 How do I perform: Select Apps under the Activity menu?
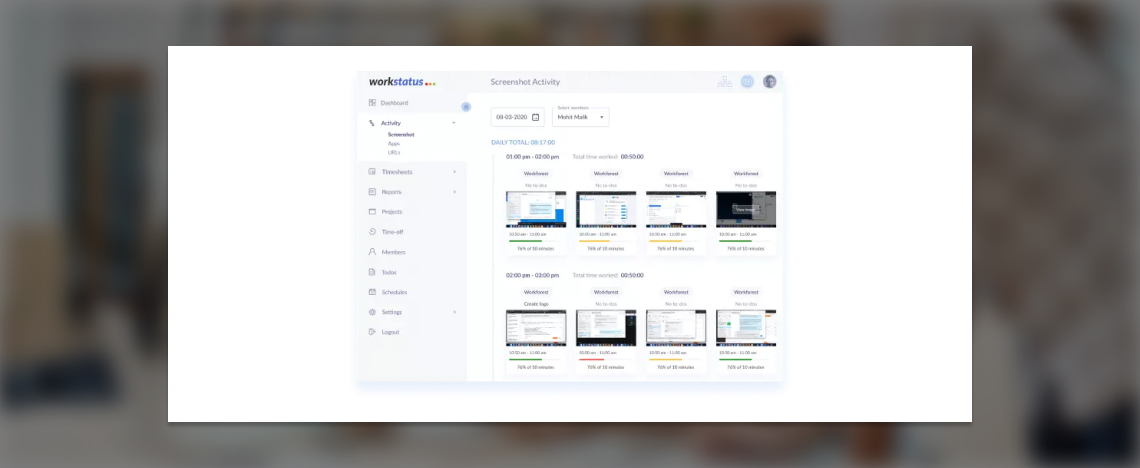394,144
